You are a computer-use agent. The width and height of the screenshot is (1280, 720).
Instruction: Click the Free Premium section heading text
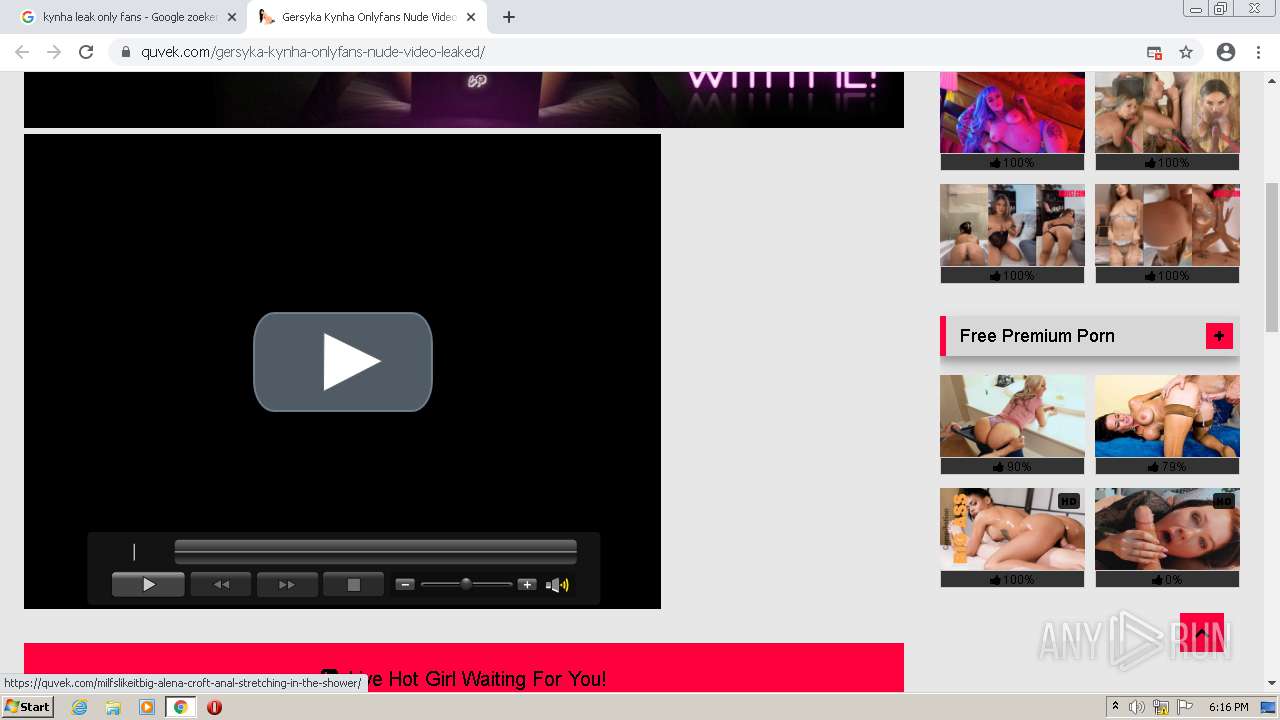(x=1037, y=336)
